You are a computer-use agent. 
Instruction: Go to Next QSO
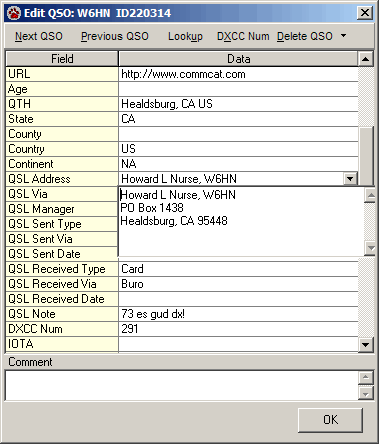coord(39,36)
